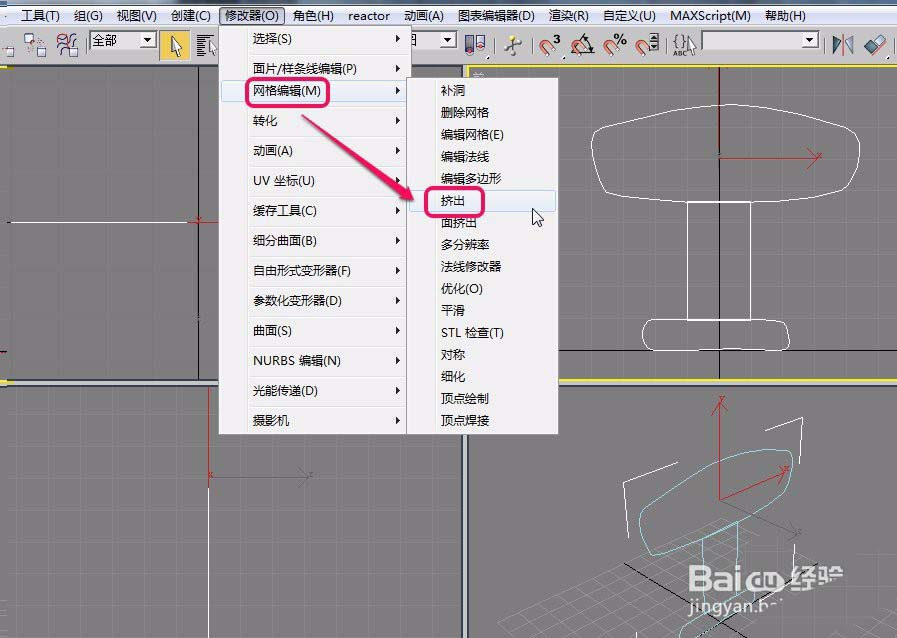Click the Align tool icon
Screen dimensions: 897x638
875,44
